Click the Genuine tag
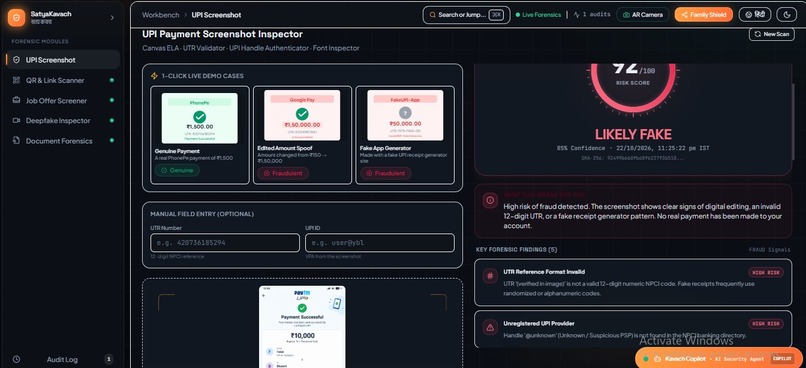 (177, 171)
